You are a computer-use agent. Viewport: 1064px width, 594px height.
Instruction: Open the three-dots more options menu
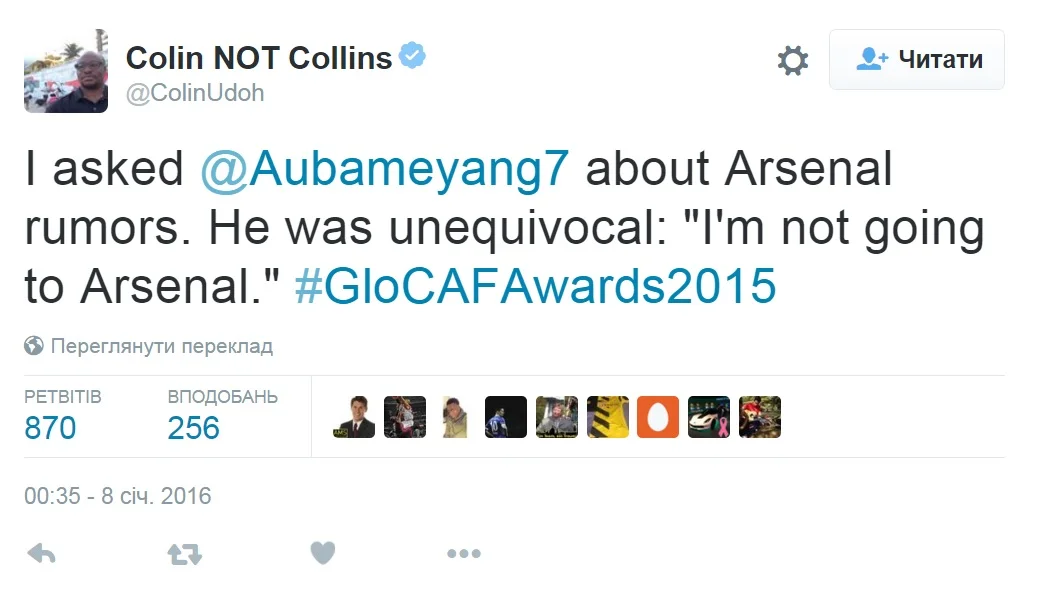[x=464, y=553]
